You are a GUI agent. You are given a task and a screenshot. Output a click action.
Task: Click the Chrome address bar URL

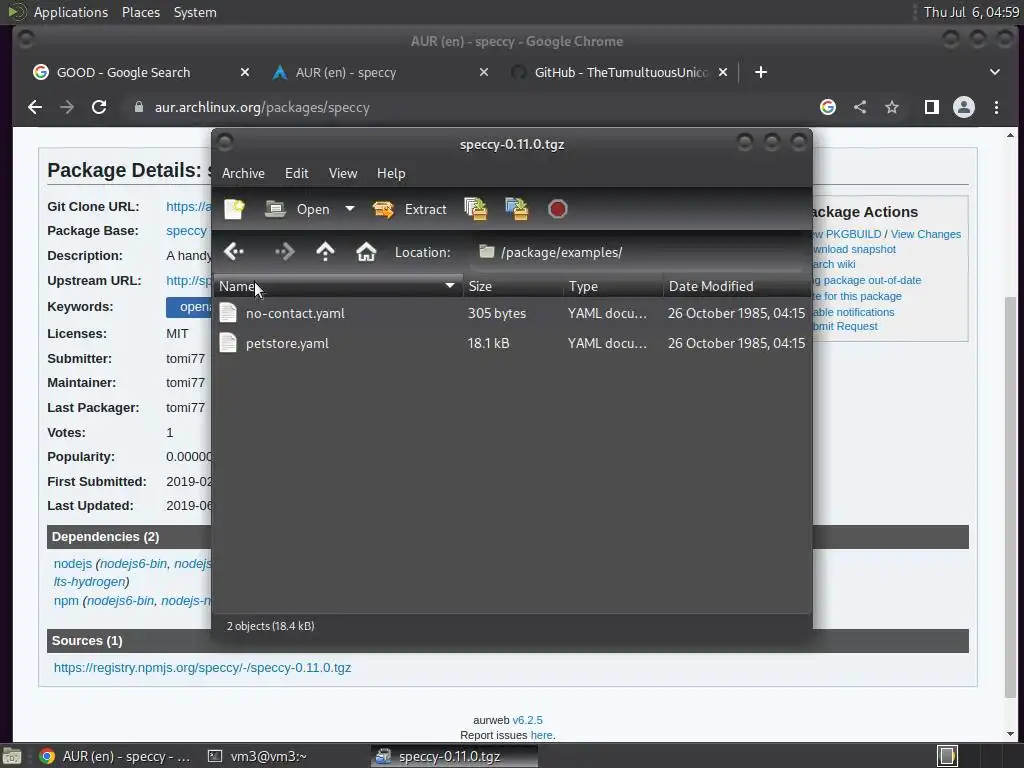pos(262,107)
